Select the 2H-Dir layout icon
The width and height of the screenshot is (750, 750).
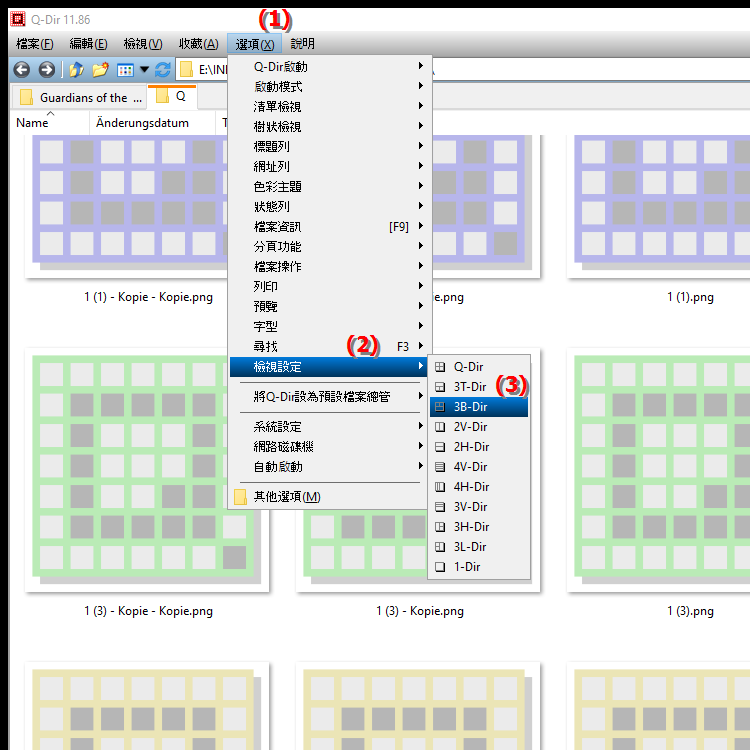pos(440,447)
